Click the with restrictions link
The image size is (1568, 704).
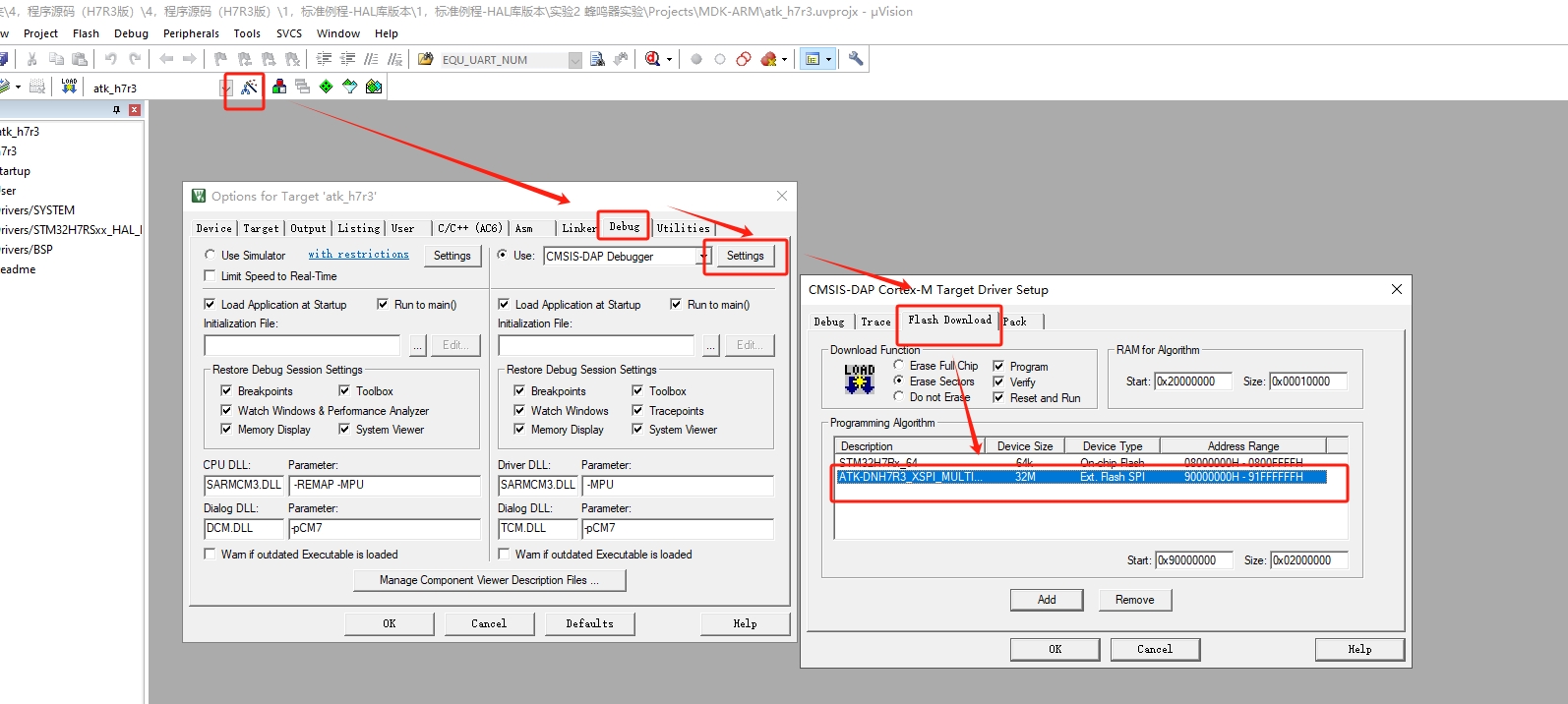358,254
